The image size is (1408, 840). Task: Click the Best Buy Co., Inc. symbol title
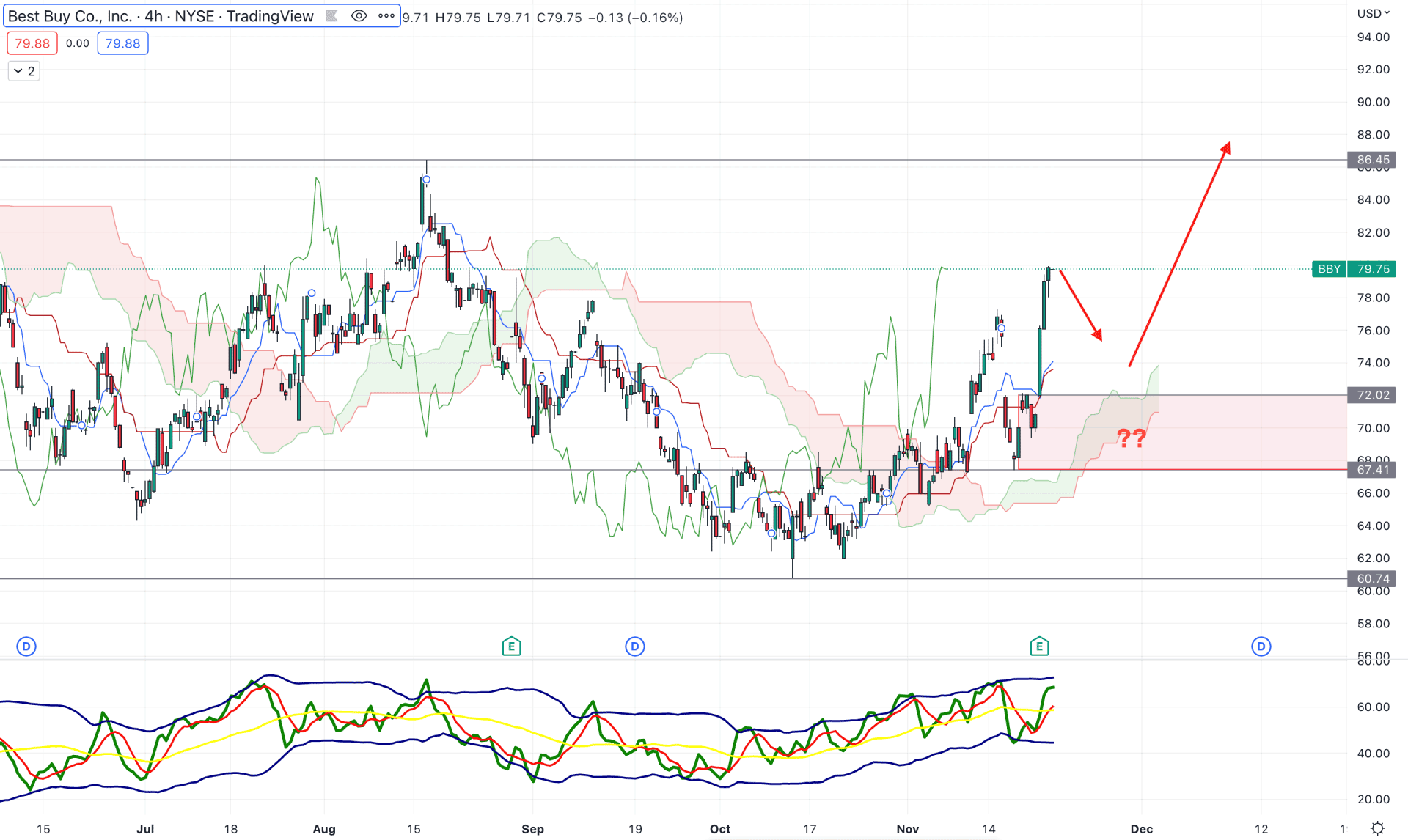pyautogui.click(x=161, y=16)
